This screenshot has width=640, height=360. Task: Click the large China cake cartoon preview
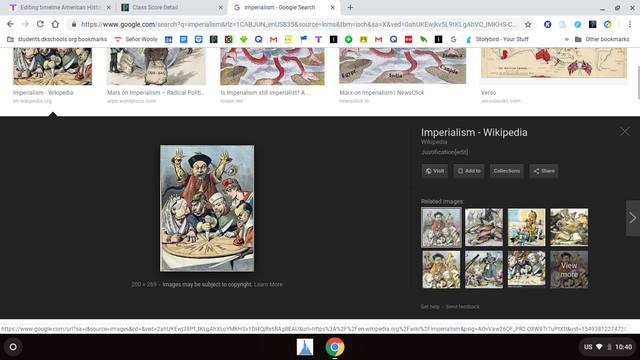click(x=207, y=208)
